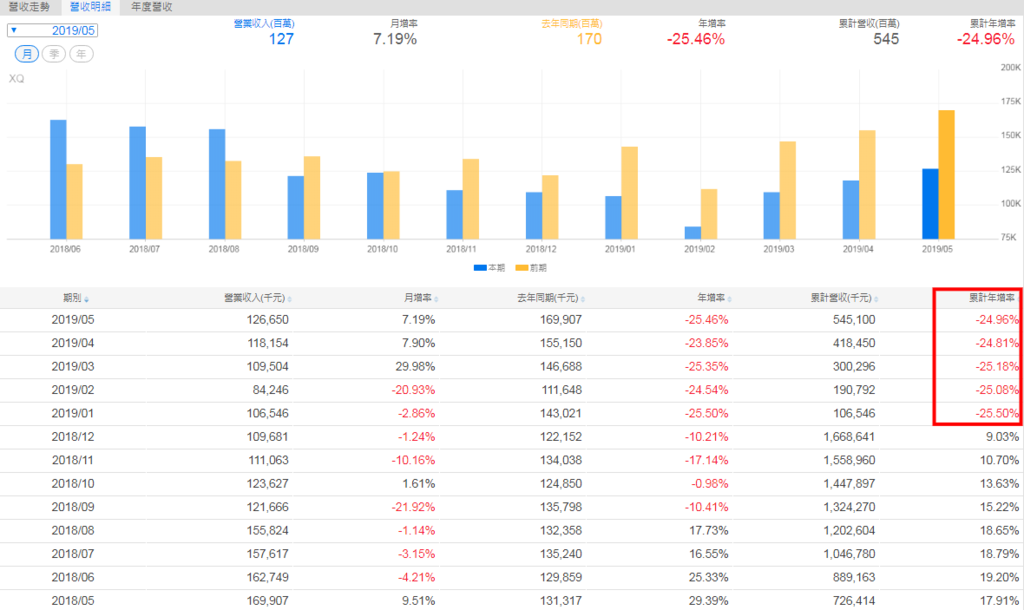The height and width of the screenshot is (610, 1024).
Task: Click the summary 累計營收 value 545
Action: click(x=886, y=39)
